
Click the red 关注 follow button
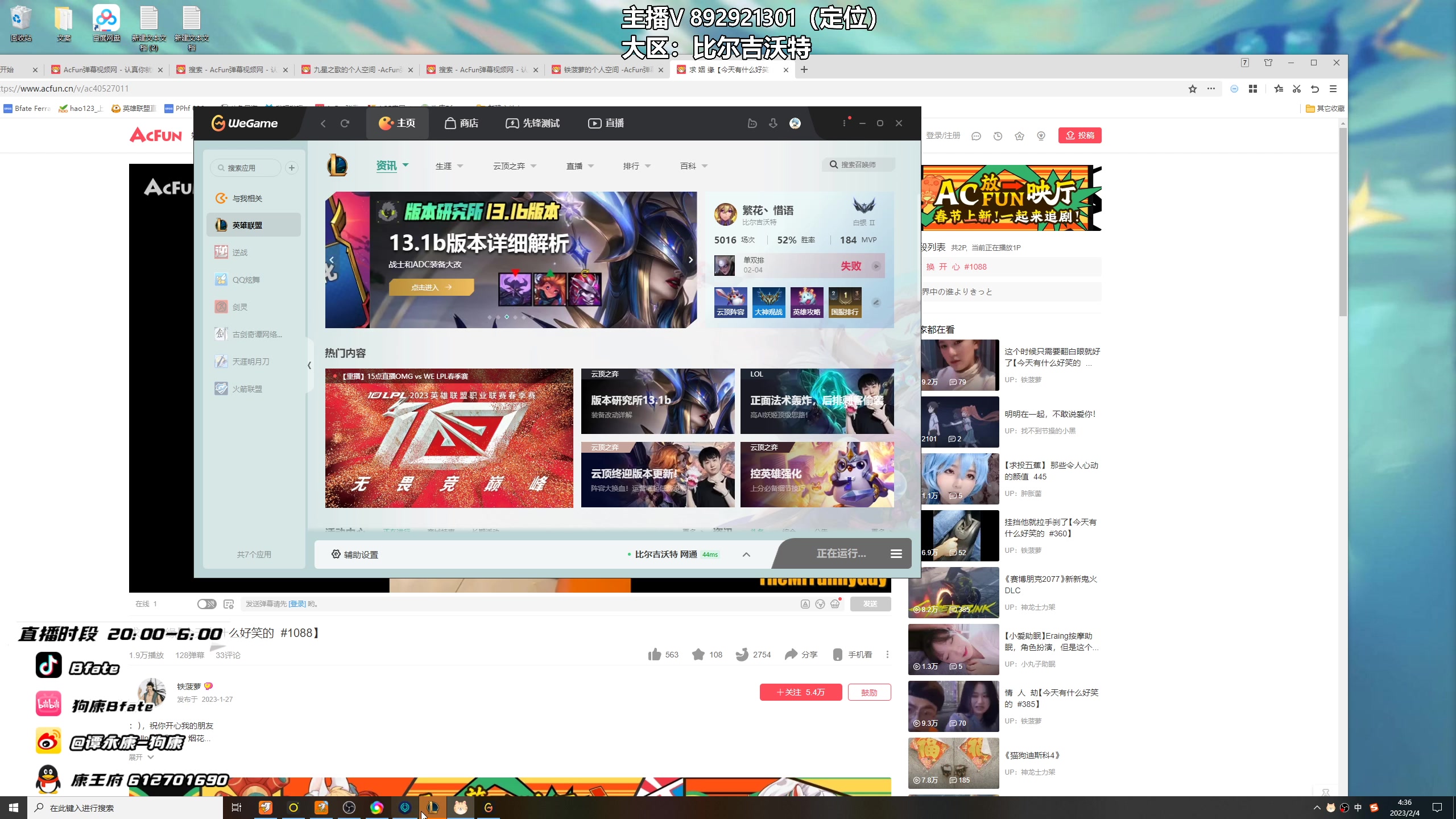800,692
